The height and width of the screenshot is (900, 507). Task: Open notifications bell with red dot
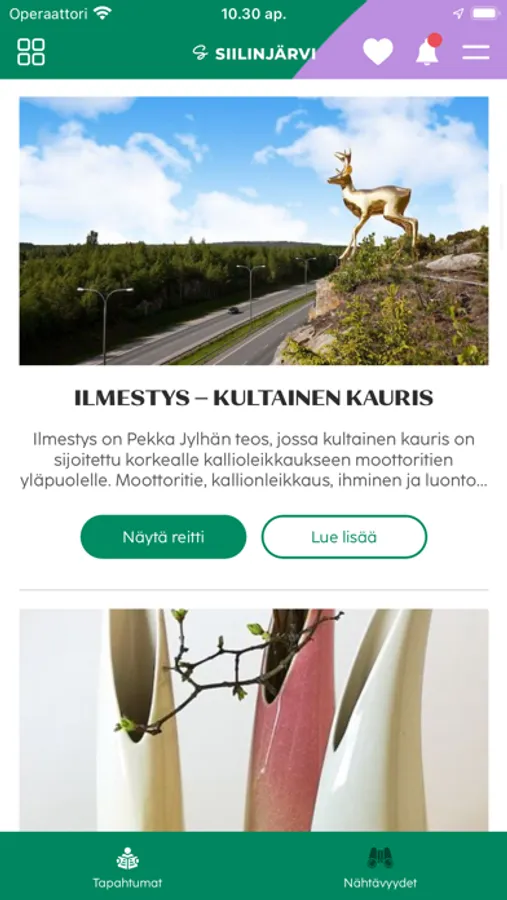click(428, 49)
